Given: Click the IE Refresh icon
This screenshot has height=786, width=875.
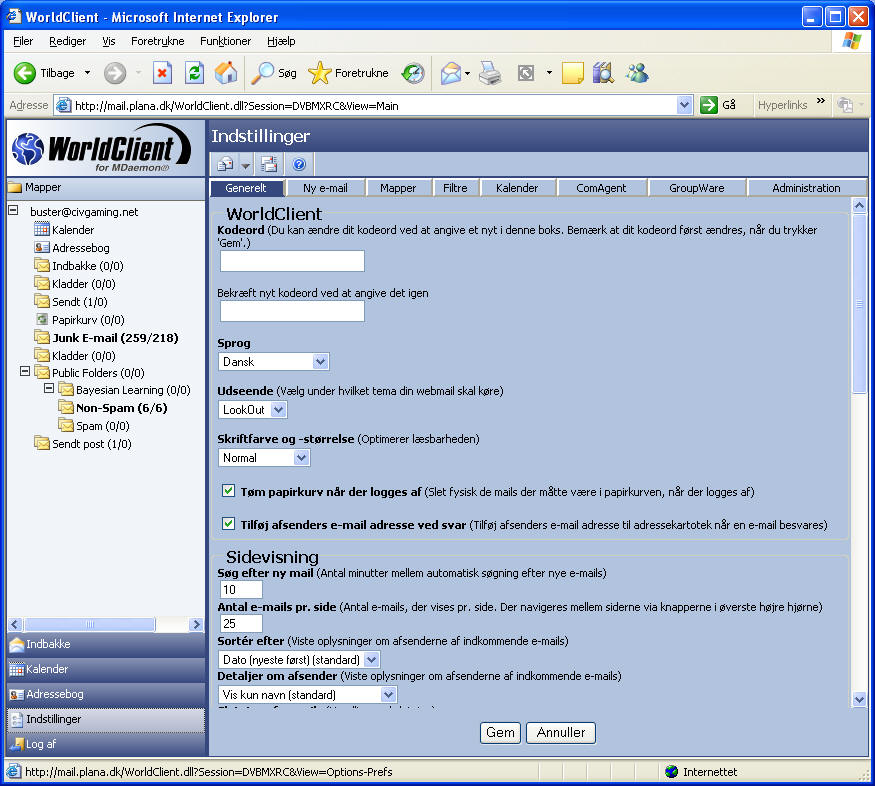Looking at the screenshot, I should pyautogui.click(x=195, y=73).
